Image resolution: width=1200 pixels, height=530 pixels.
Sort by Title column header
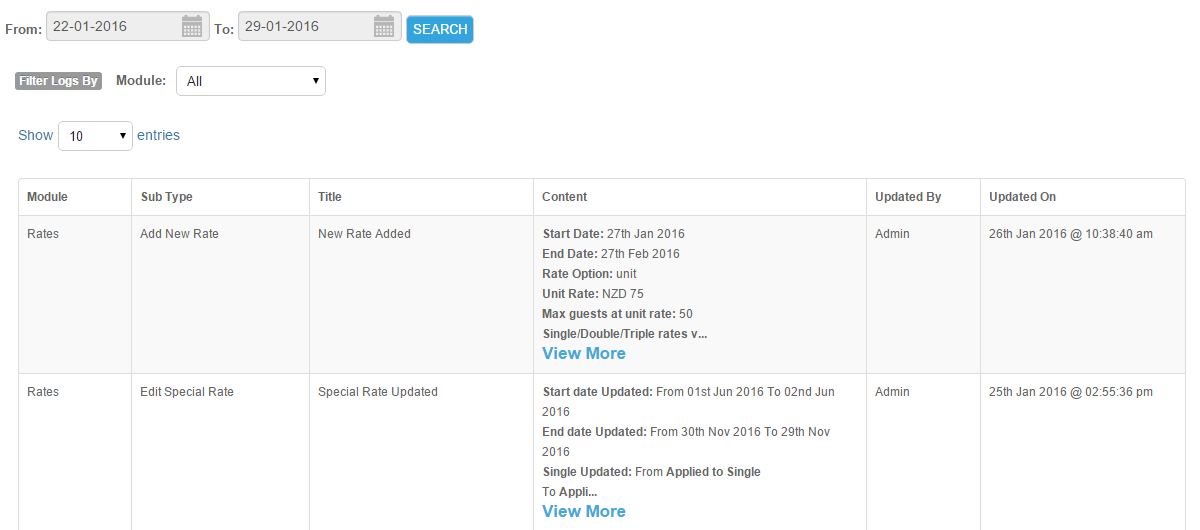[421, 197]
